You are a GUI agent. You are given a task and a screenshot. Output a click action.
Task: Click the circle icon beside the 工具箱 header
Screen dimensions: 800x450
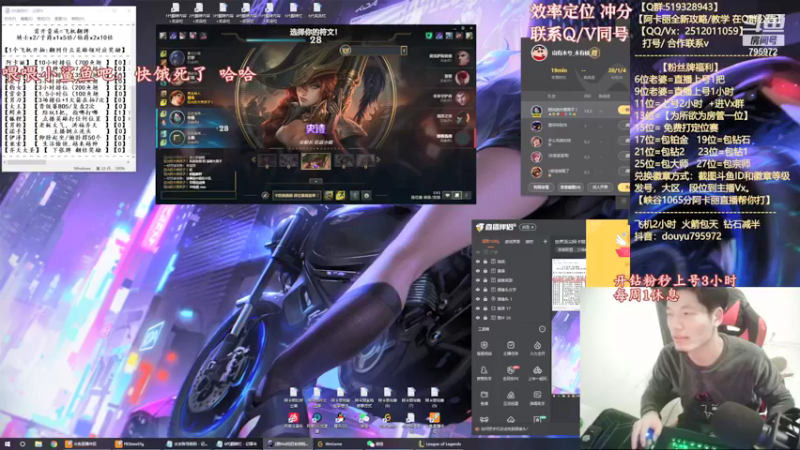point(542,329)
